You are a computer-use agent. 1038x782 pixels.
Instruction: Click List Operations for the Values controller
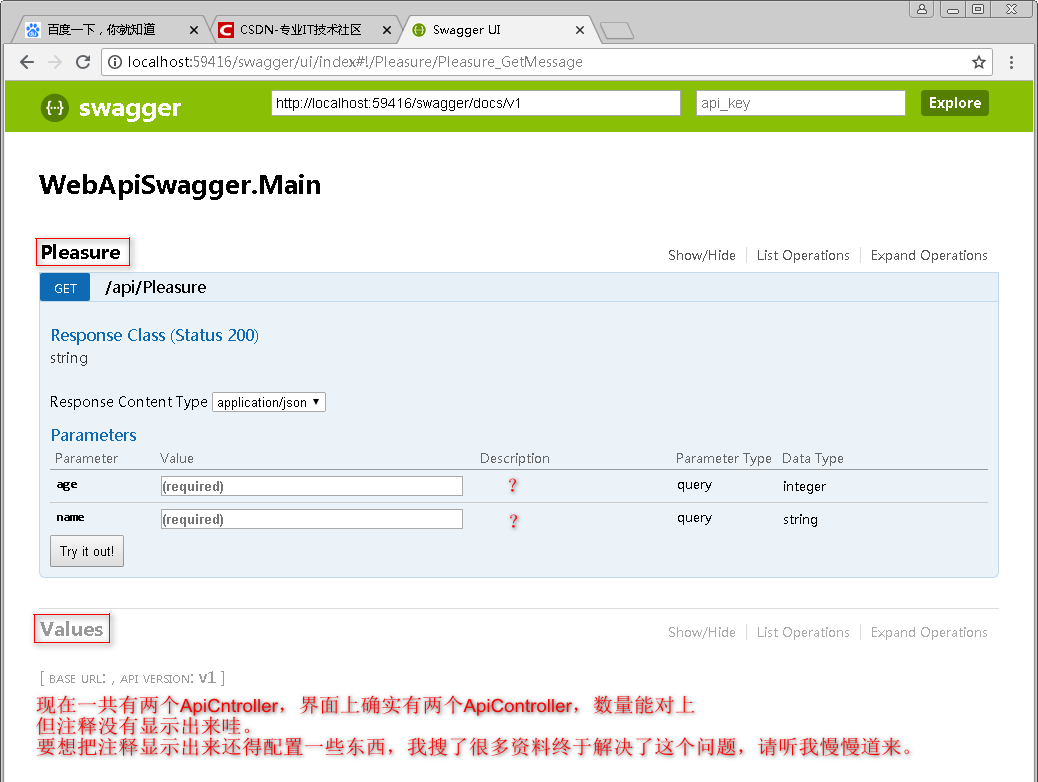click(803, 632)
